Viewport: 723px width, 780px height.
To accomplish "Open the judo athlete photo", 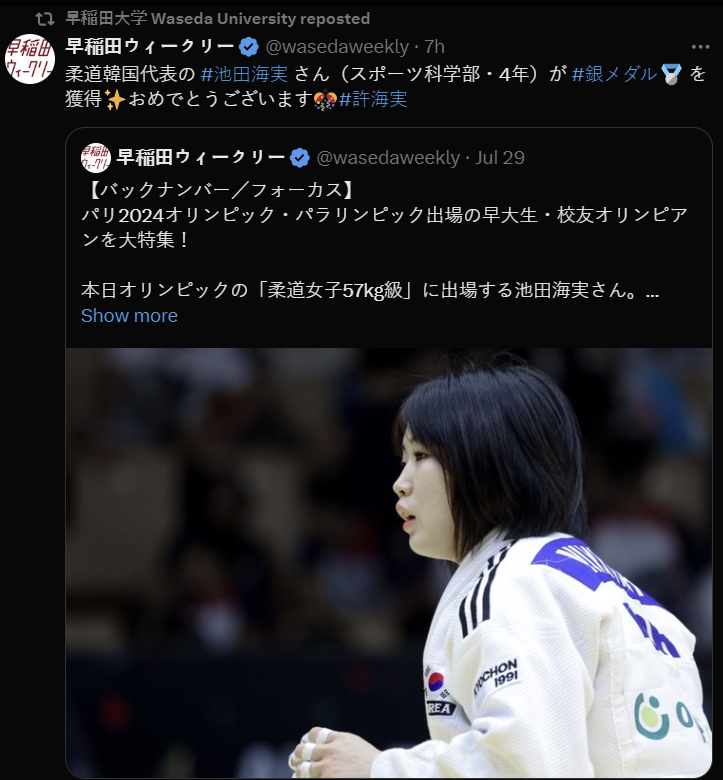I will tap(389, 563).
